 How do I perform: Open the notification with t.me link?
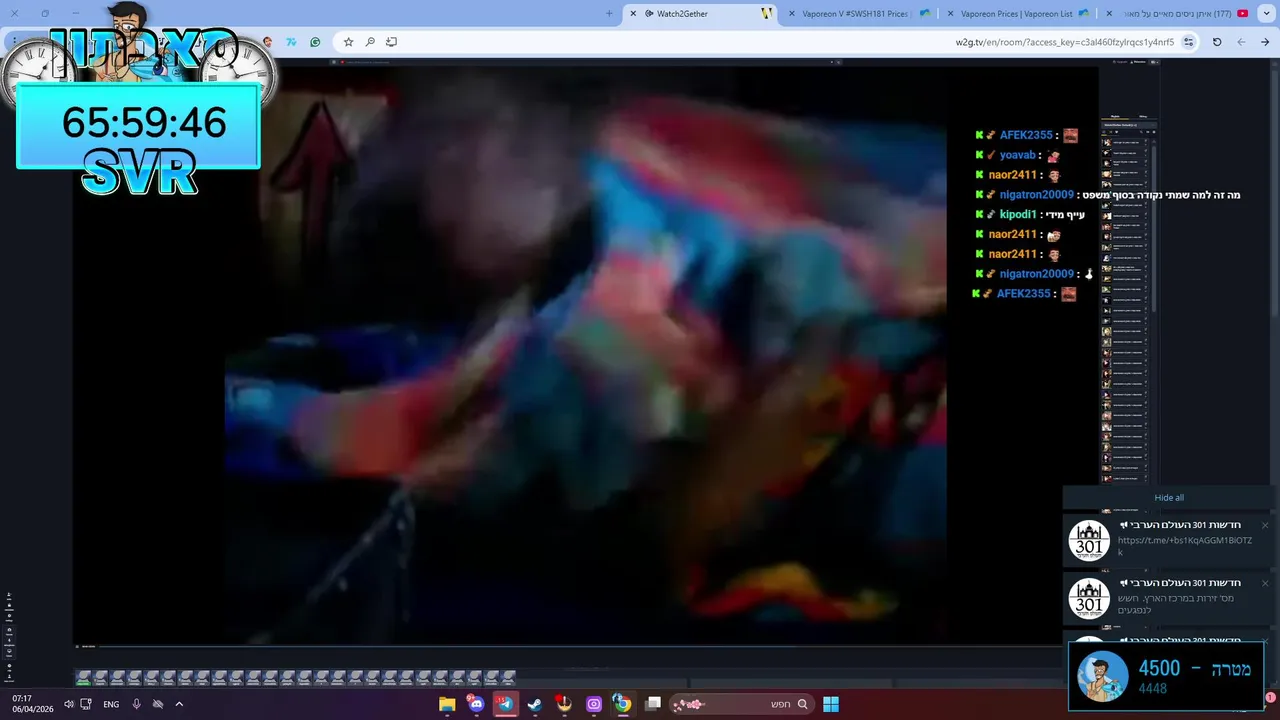pyautogui.click(x=1171, y=541)
